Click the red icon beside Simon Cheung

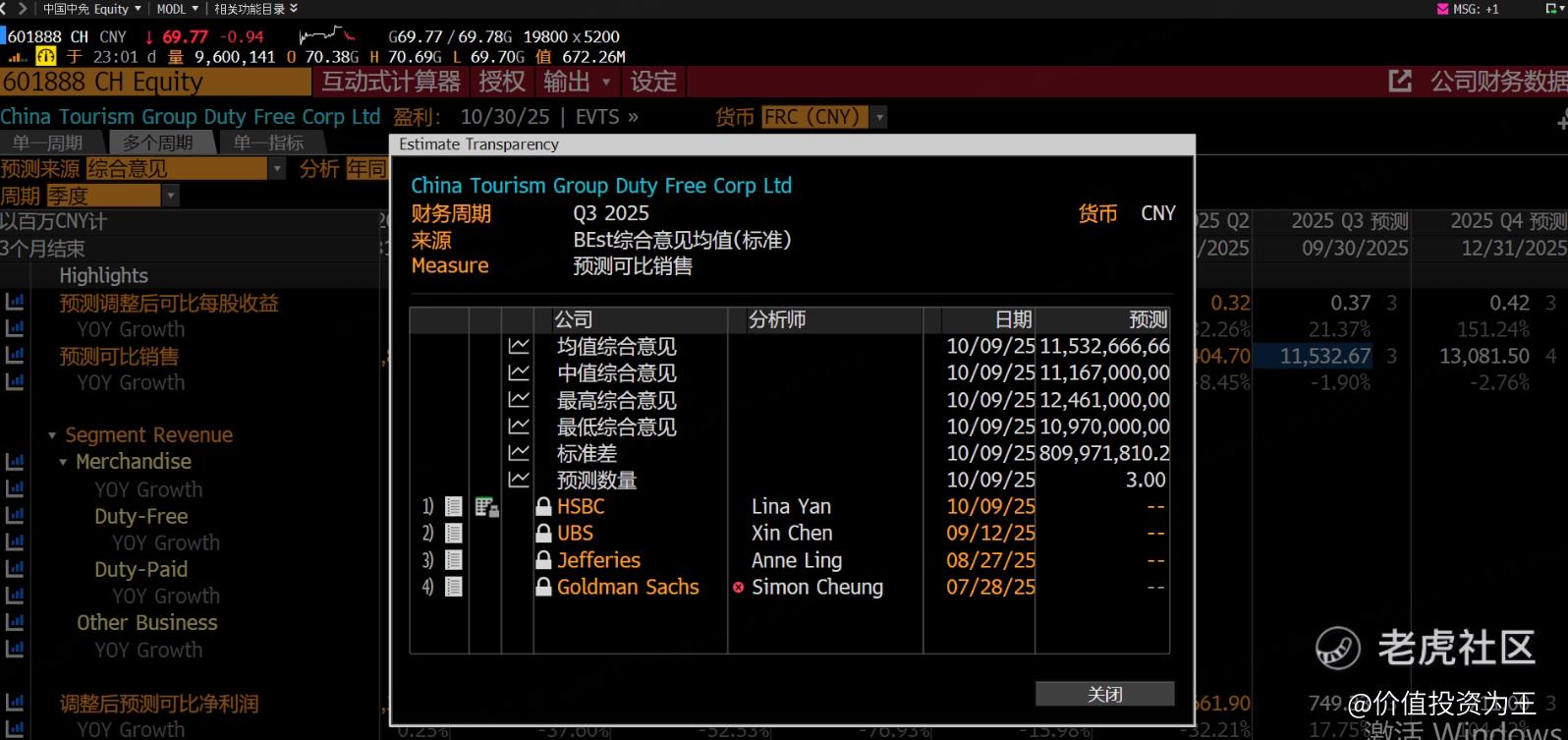tap(738, 588)
